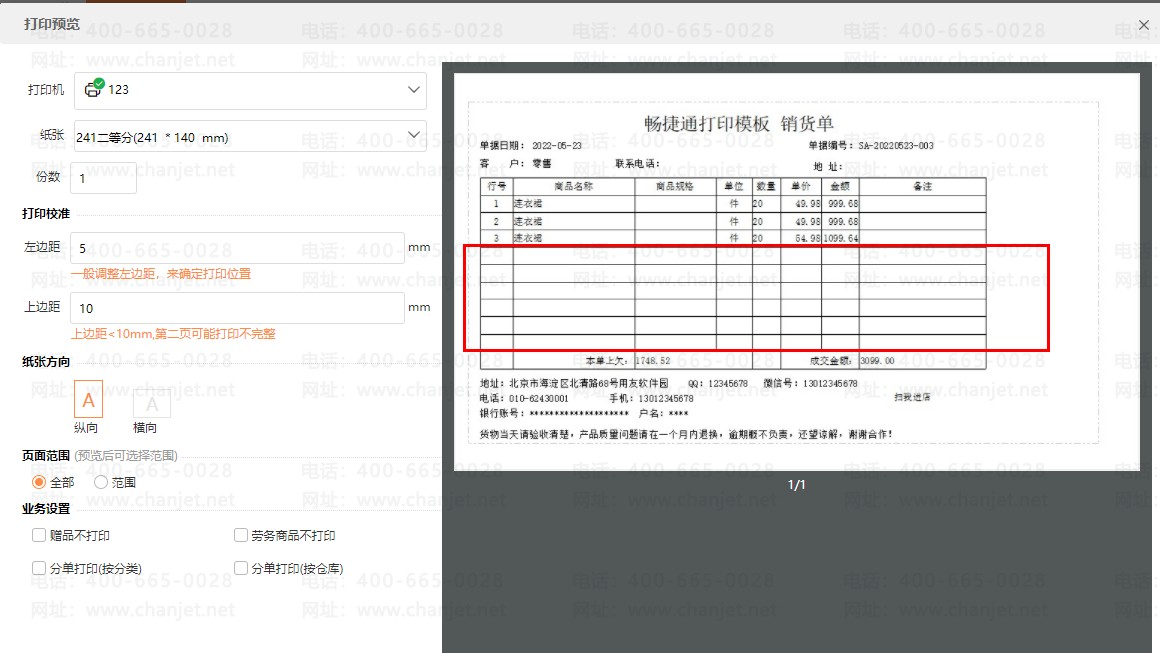Click the 打印校准 section heading
The width and height of the screenshot is (1160, 653).
(46, 214)
